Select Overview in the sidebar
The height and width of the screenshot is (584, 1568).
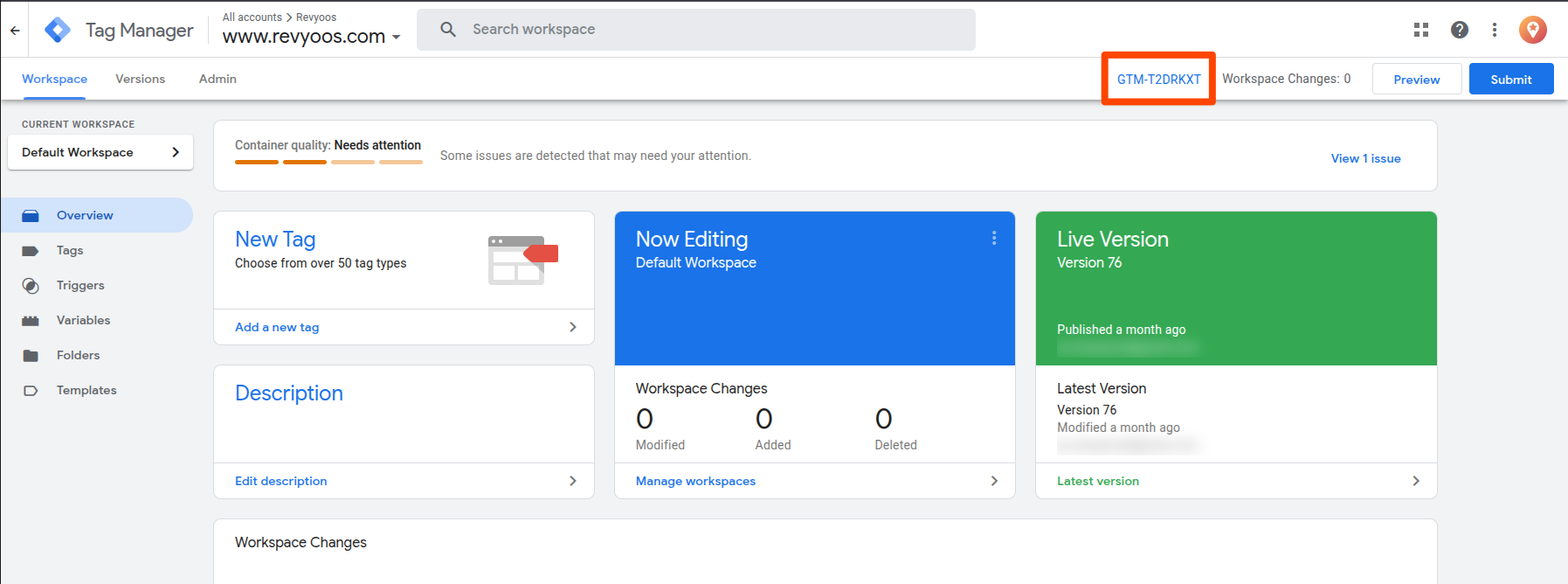coord(96,215)
